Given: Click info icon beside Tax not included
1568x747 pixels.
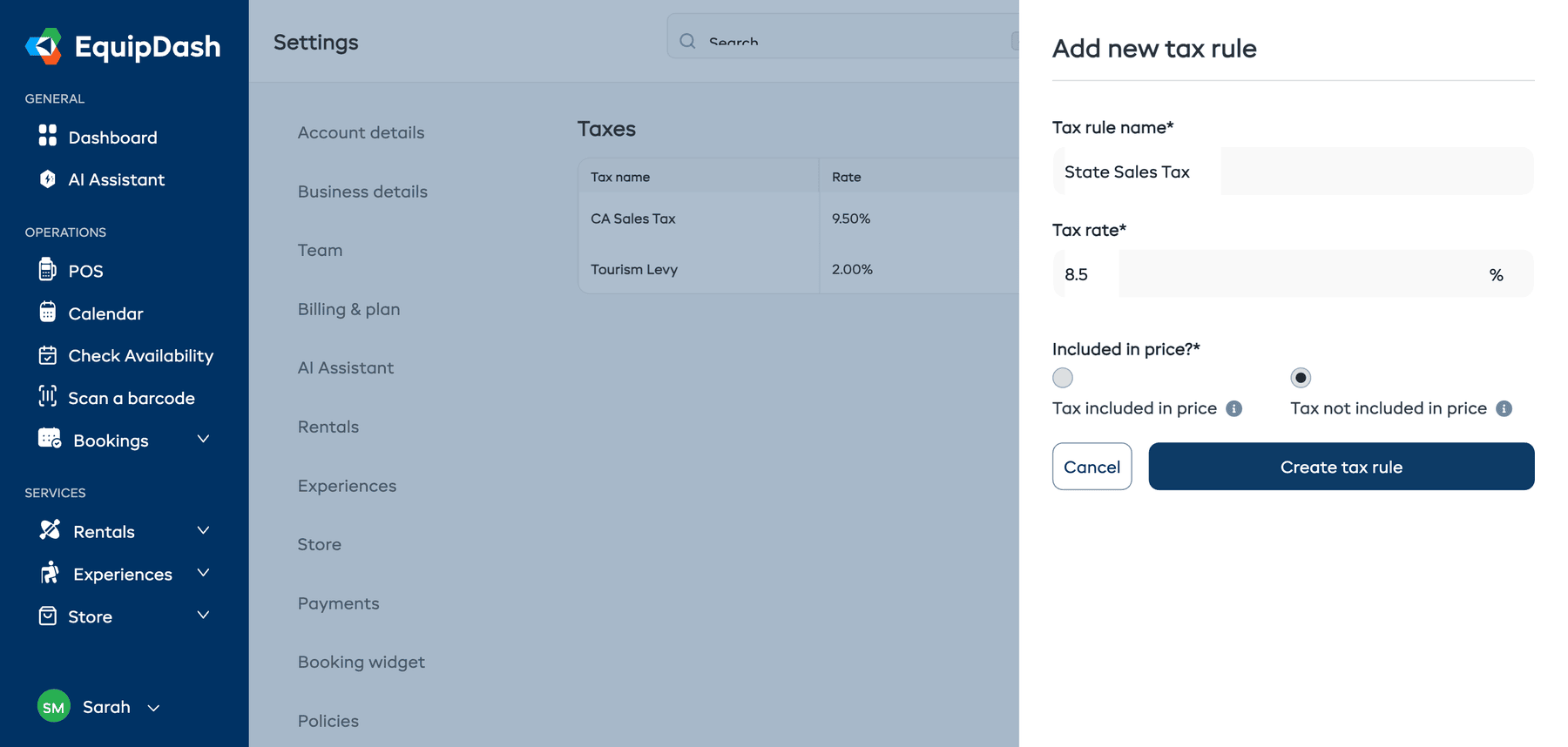Looking at the screenshot, I should 1504,408.
